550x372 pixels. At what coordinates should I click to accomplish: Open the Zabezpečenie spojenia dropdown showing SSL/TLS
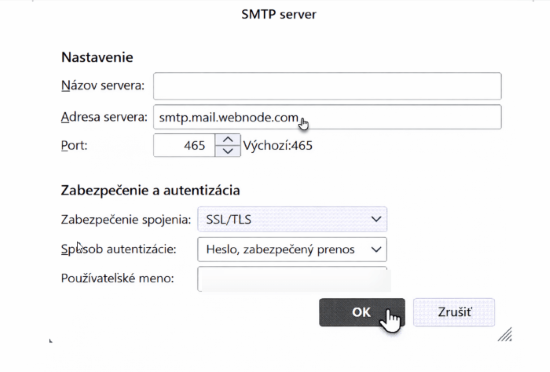pos(292,219)
